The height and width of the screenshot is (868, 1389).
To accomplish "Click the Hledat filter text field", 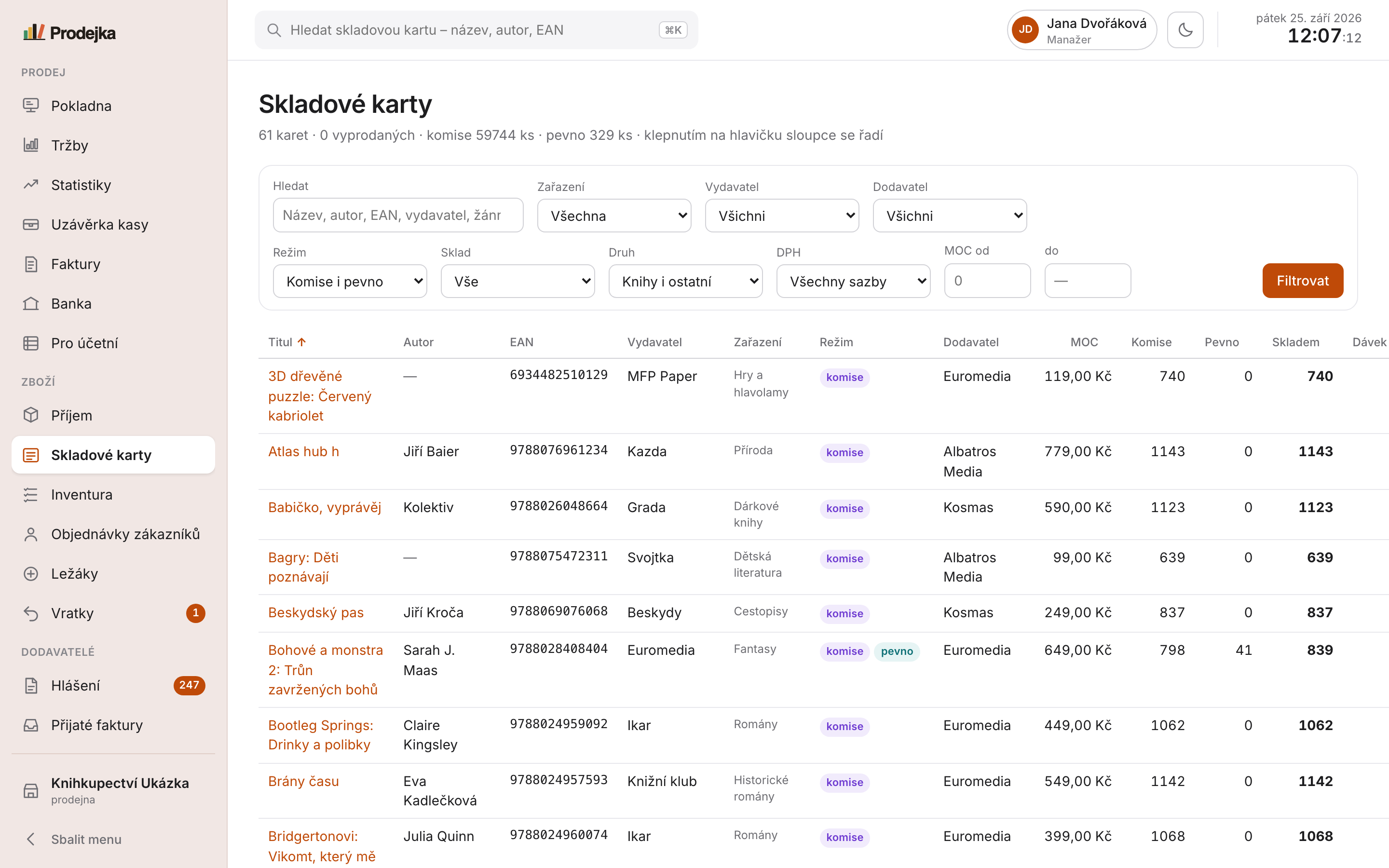I will tap(398, 215).
